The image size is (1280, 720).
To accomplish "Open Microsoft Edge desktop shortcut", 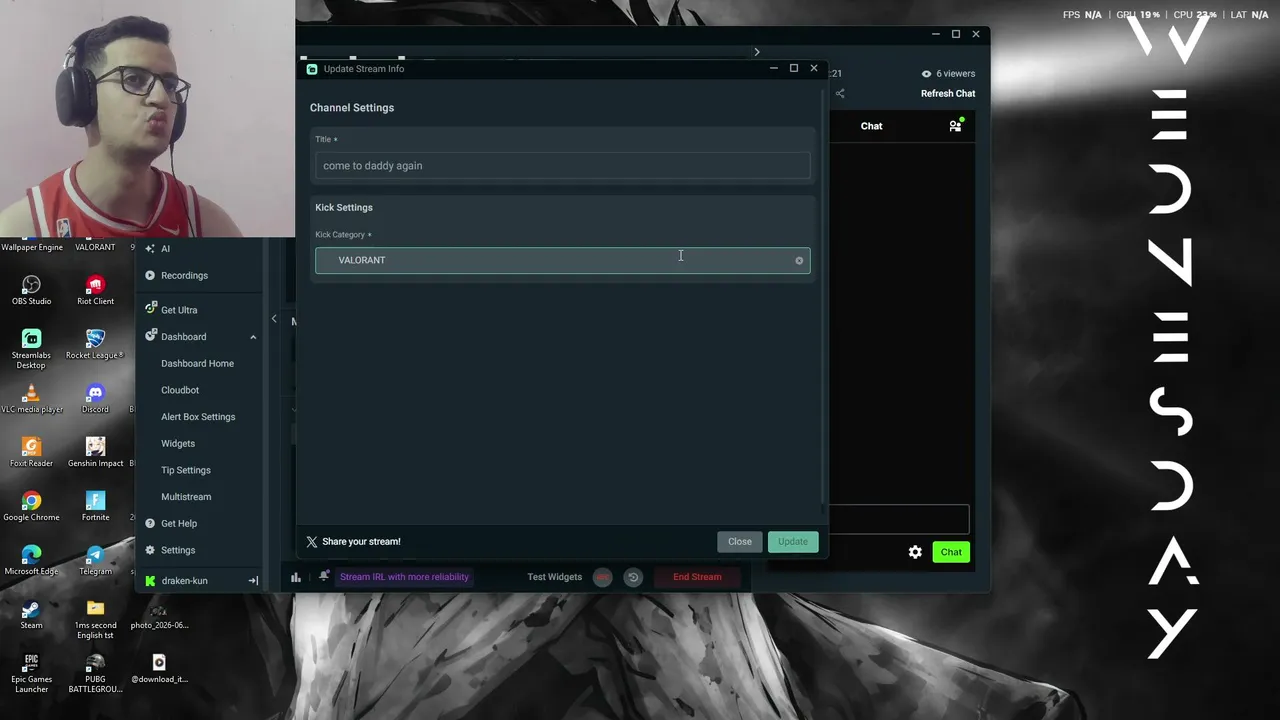I will click(x=31, y=561).
